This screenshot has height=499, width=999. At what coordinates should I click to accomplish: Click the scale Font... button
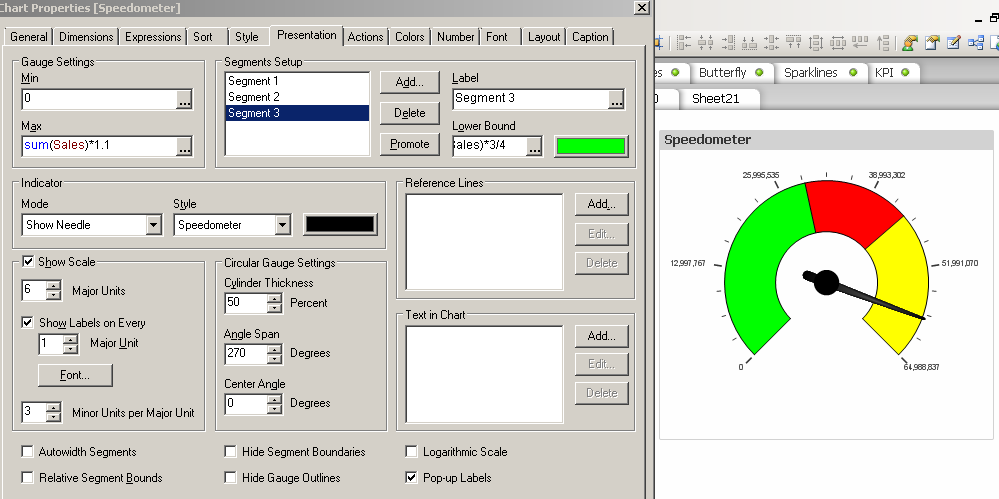point(75,376)
